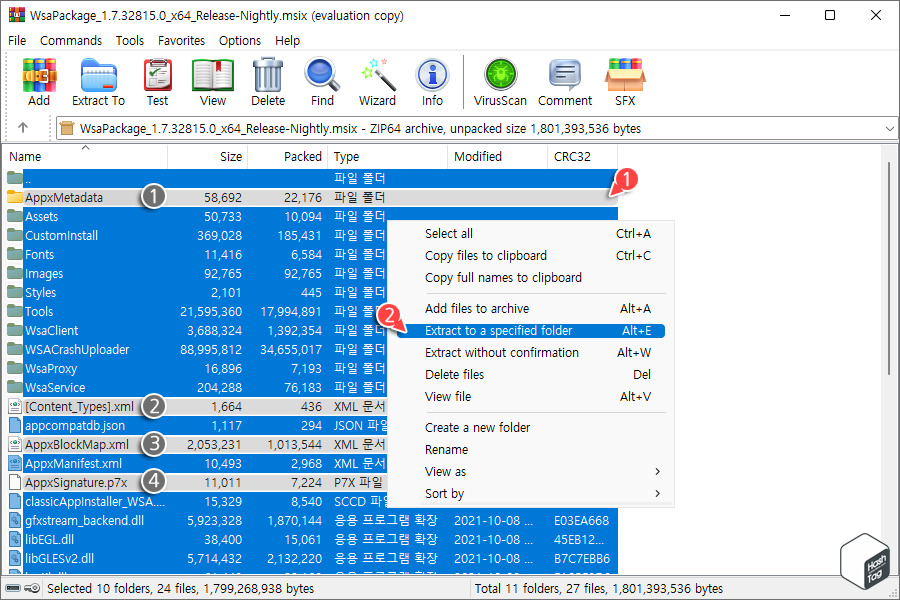Choose Add files to archive
This screenshot has height=600, width=900.
pyautogui.click(x=531, y=308)
